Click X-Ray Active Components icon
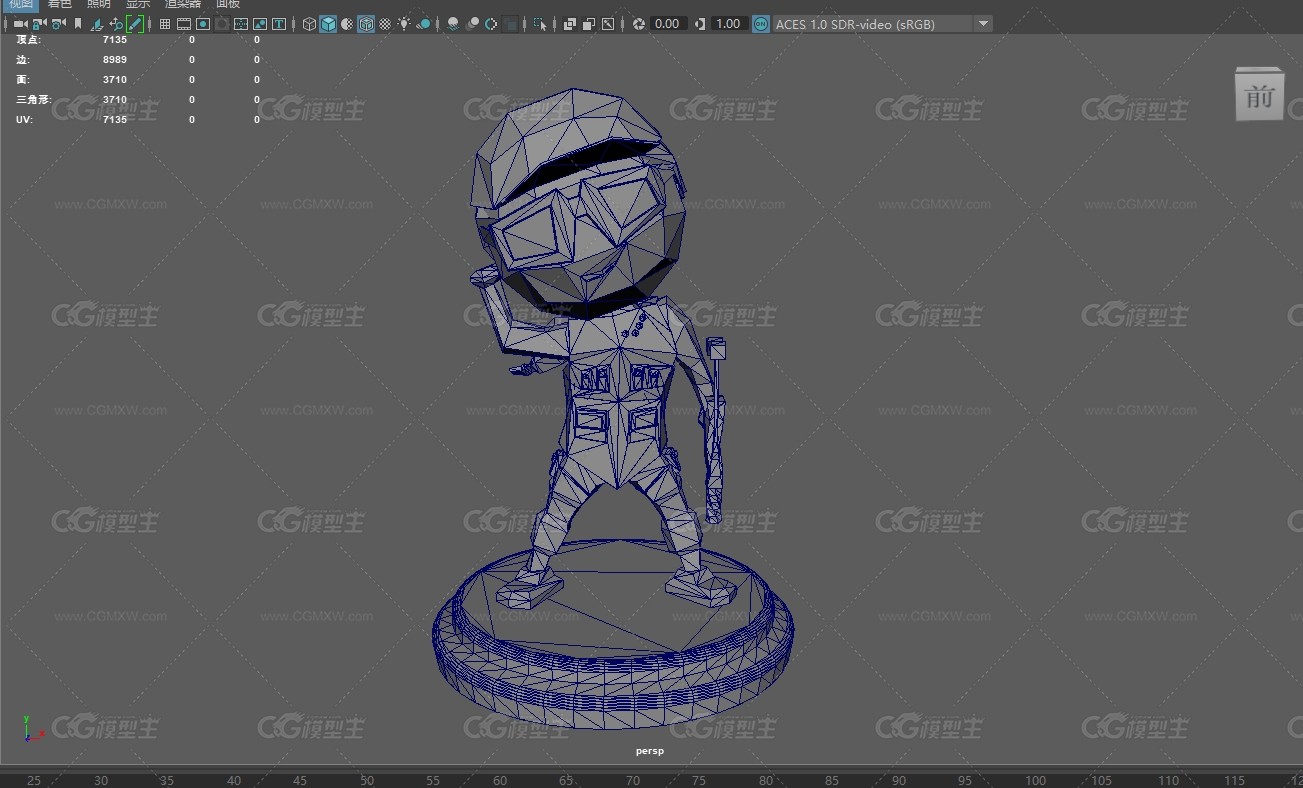 (589, 24)
